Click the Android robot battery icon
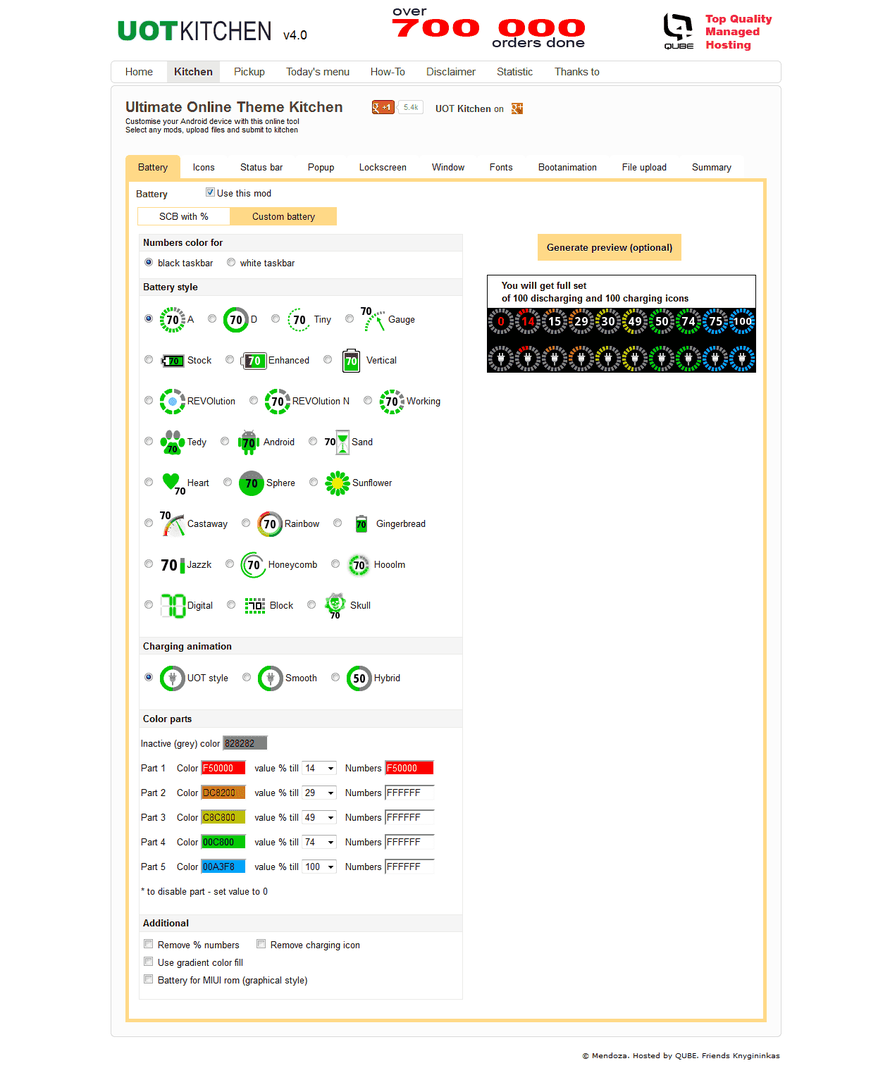This screenshot has width=890, height=1080. (249, 442)
